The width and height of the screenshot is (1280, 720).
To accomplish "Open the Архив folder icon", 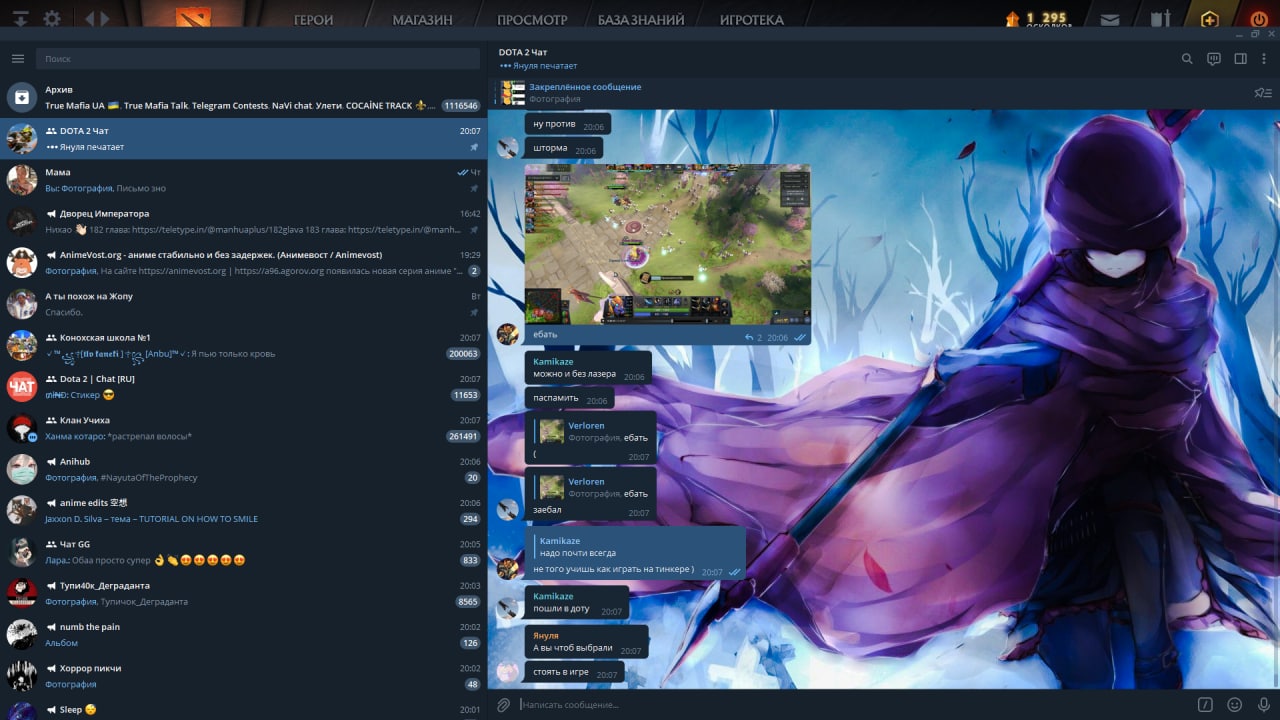I will click(x=22, y=97).
